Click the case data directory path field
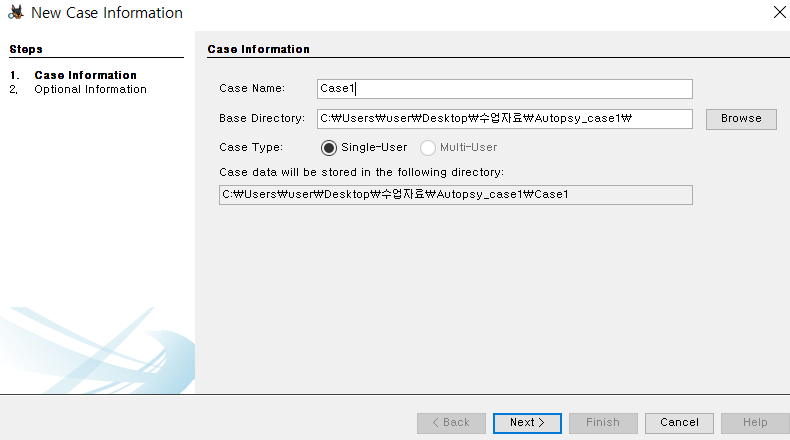This screenshot has height=440, width=790. 455,195
